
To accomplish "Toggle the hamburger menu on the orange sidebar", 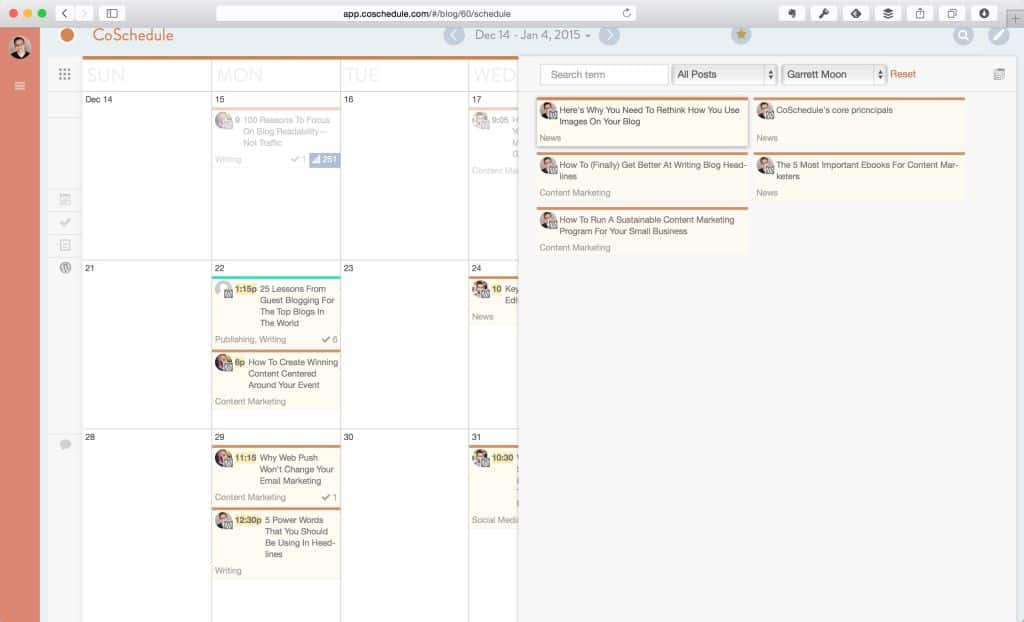I will click(x=19, y=85).
